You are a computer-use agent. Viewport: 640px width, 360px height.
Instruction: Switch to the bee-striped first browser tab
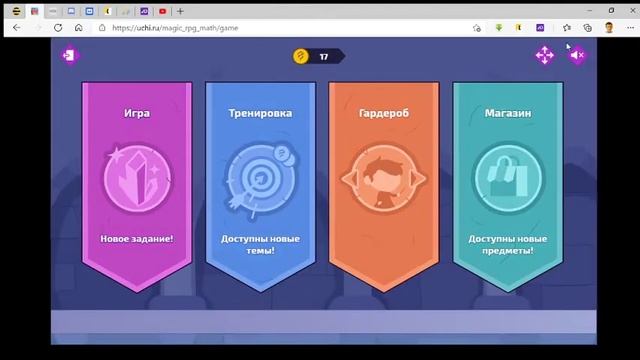click(16, 11)
